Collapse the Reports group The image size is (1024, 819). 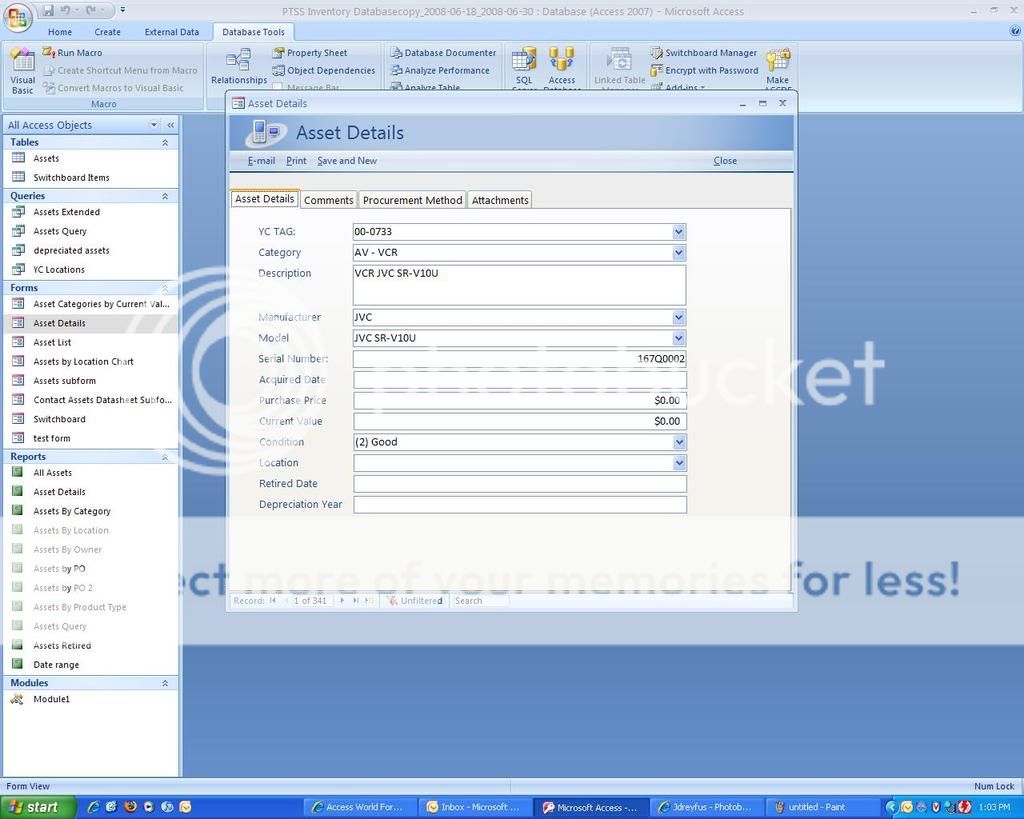coord(165,457)
